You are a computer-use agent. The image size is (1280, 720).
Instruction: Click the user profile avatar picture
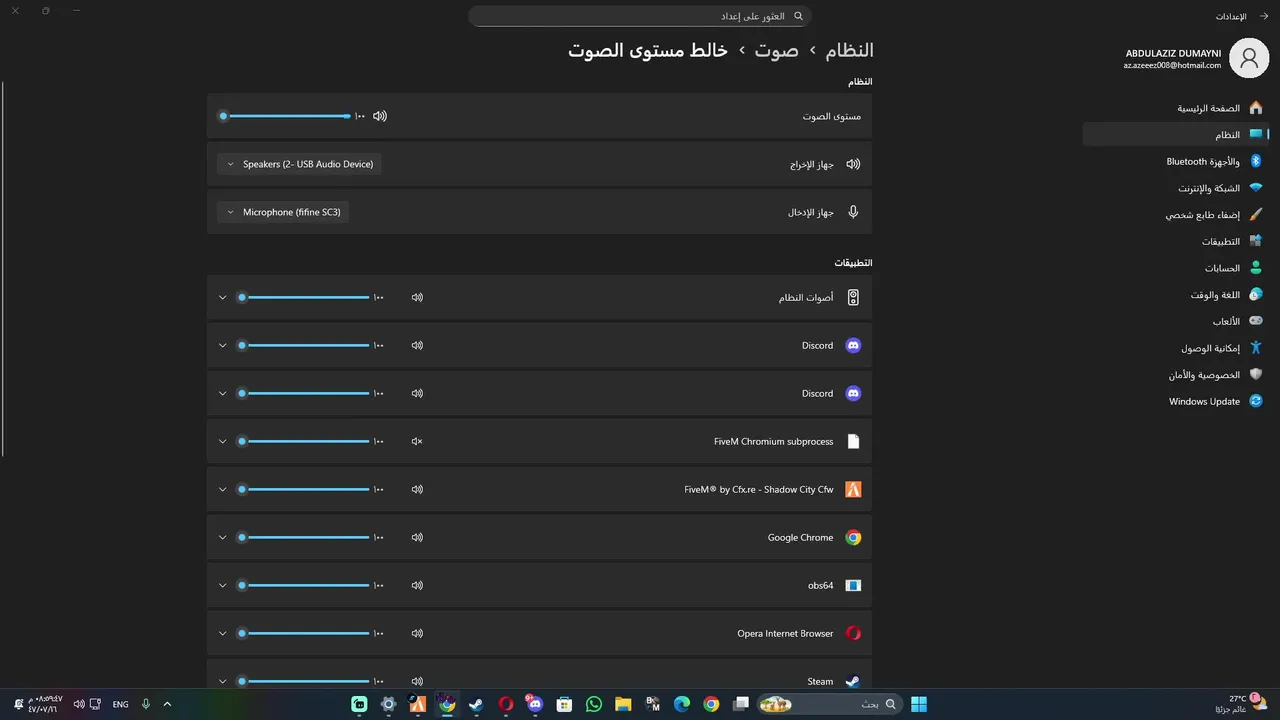click(1249, 59)
